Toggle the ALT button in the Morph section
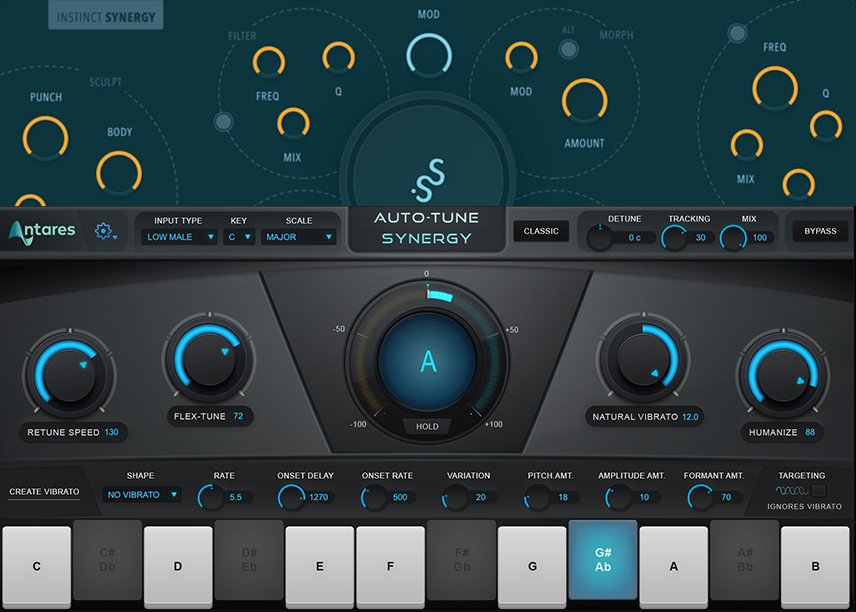Viewport: 856px width, 612px height. pos(568,49)
